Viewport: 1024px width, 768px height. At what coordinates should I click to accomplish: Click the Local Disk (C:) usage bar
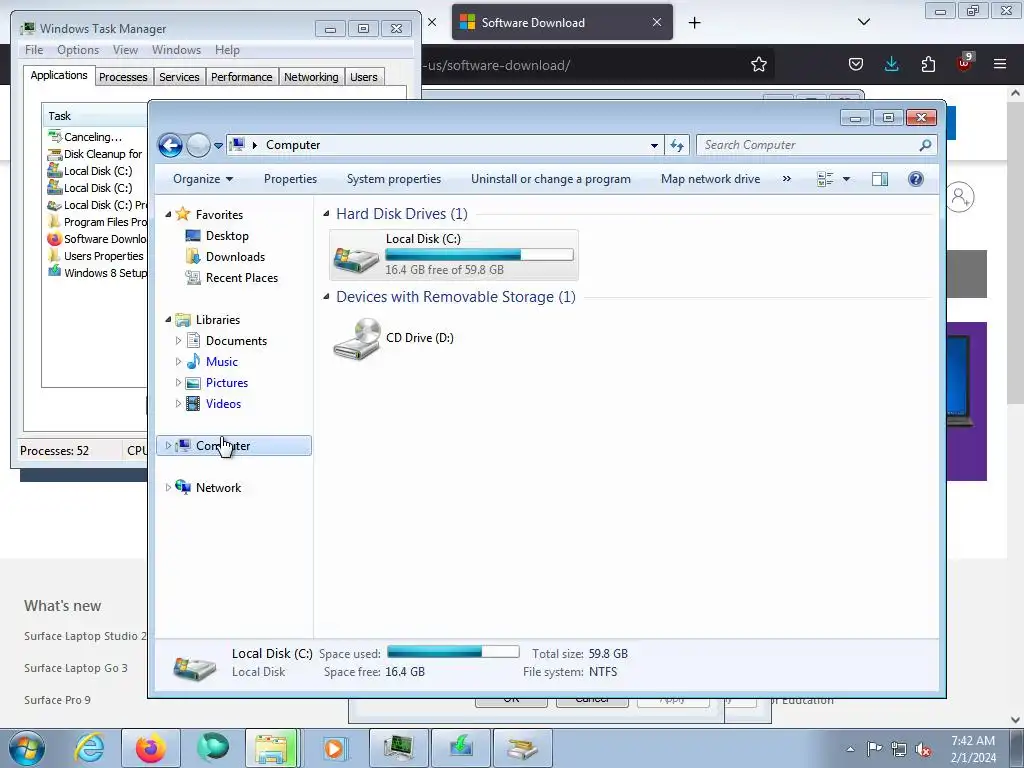(x=479, y=255)
